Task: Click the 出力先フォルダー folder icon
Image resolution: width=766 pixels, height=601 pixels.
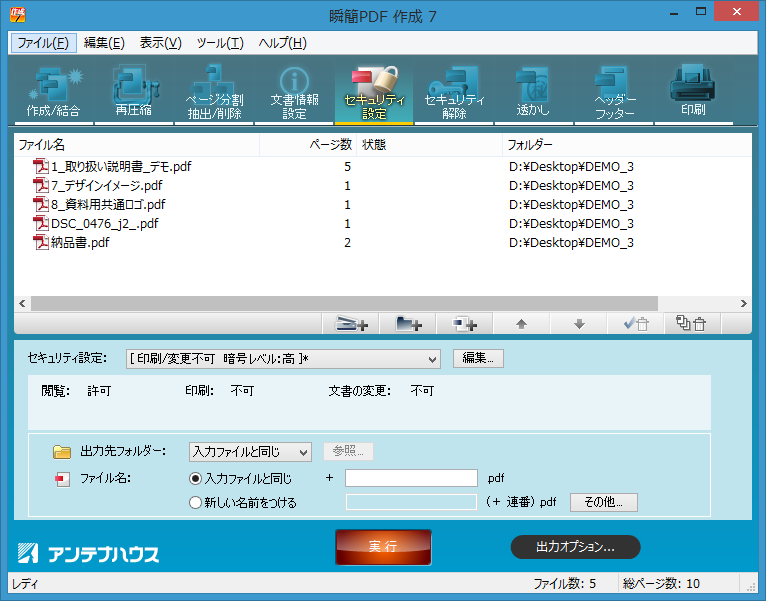Action: (62, 451)
